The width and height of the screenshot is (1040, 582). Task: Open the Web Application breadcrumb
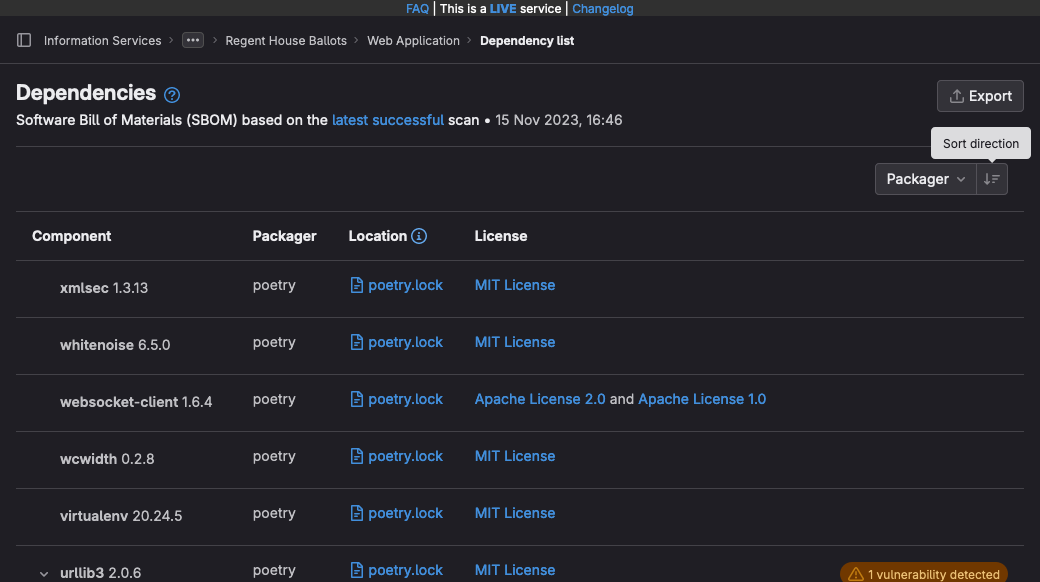tap(413, 41)
